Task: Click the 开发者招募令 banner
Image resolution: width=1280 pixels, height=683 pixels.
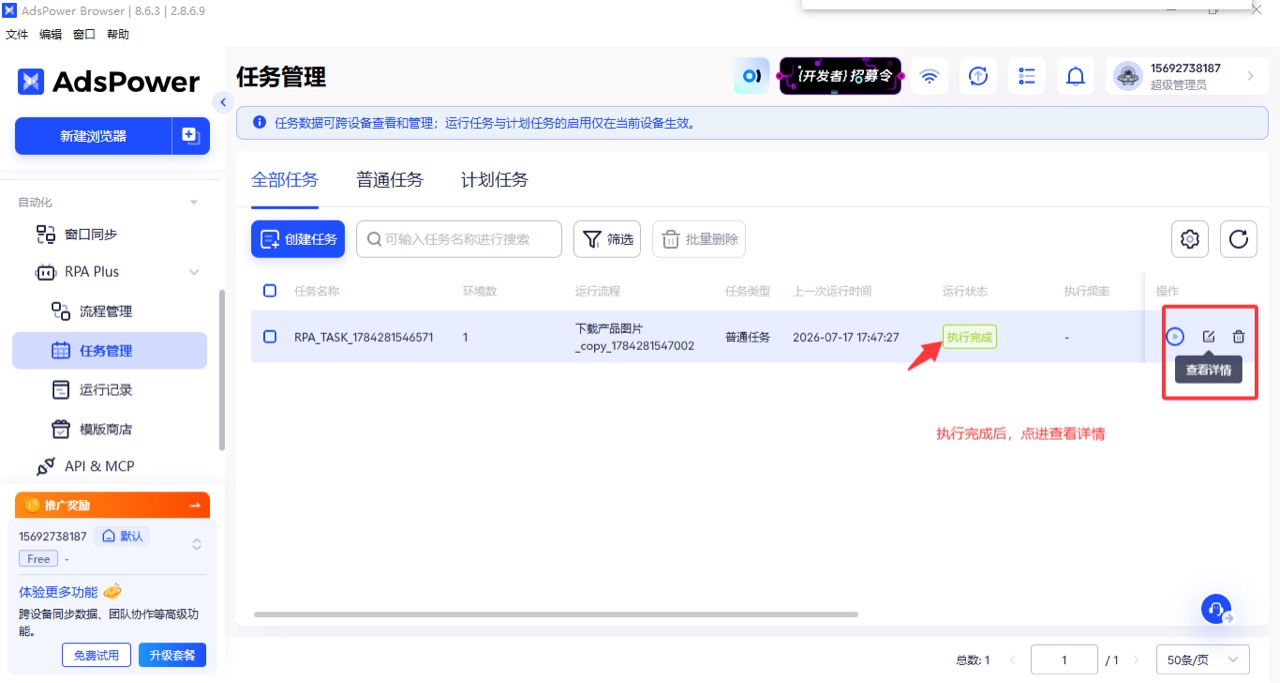Action: (840, 76)
